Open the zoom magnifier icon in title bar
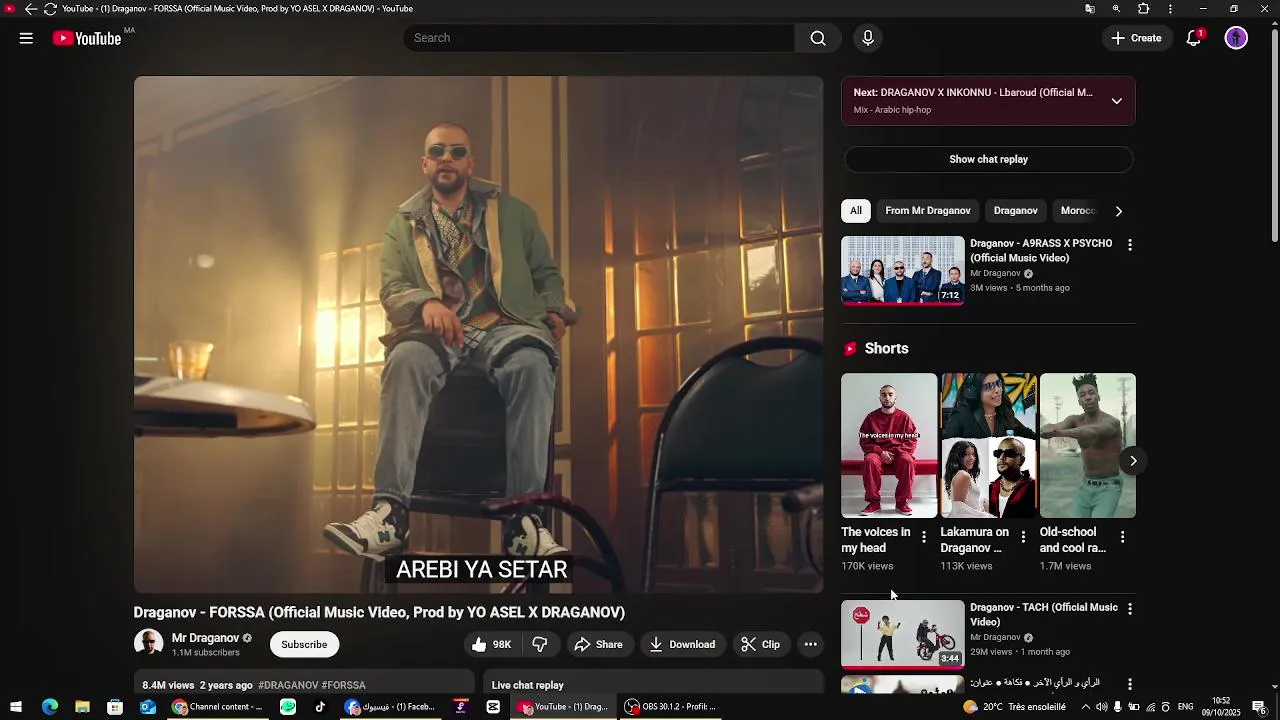 (x=1116, y=9)
